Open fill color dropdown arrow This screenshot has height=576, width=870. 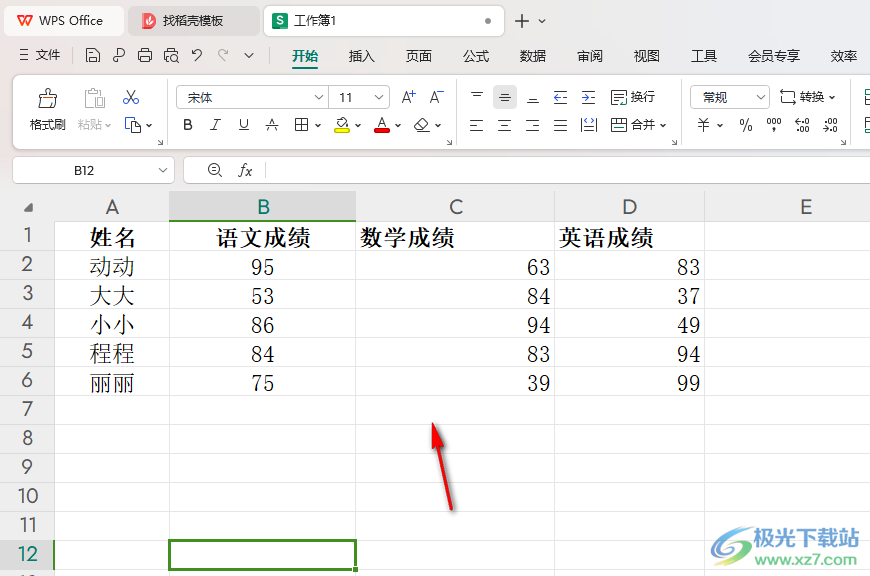click(358, 125)
